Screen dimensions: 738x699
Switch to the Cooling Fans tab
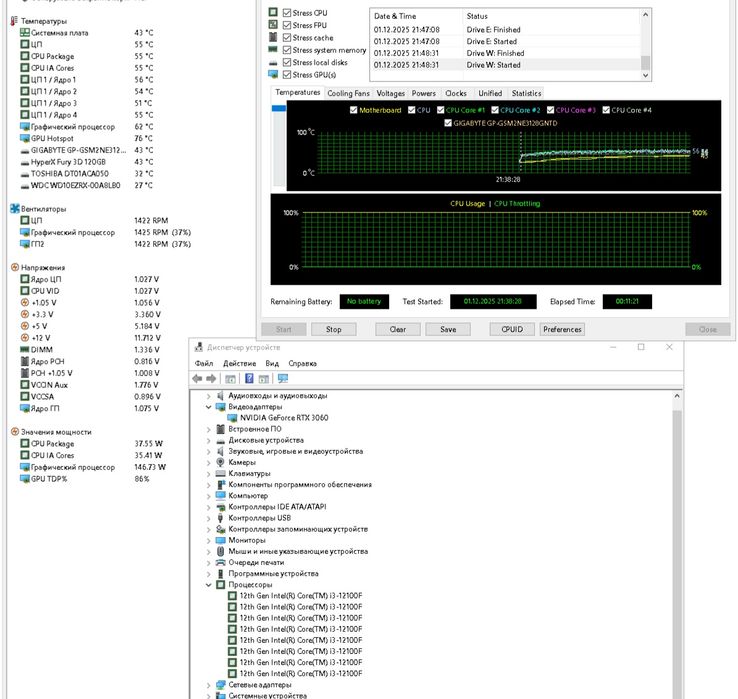pos(348,93)
